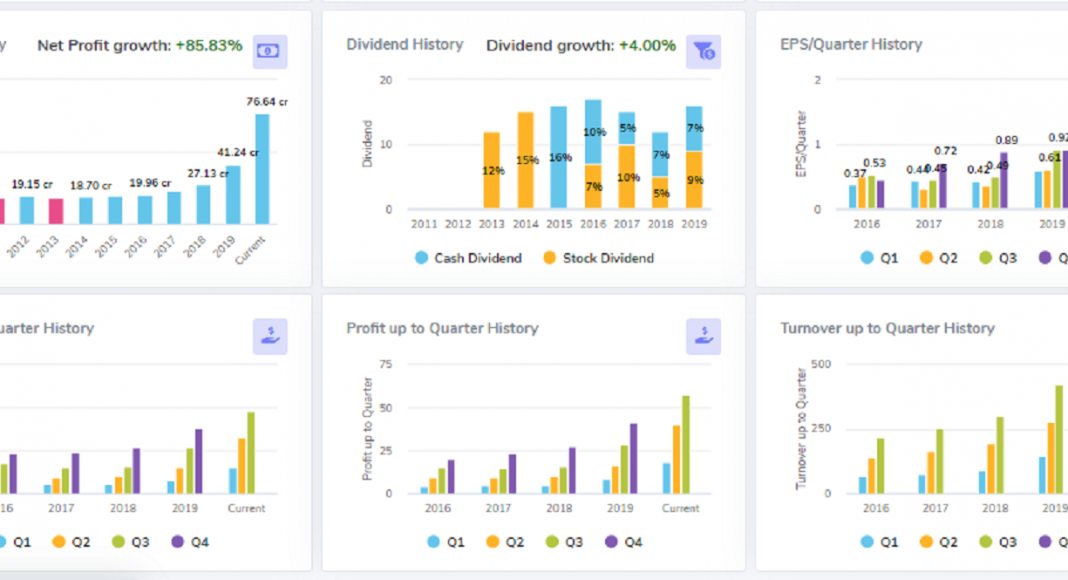
Task: Click the funnel icon in Dividend History card
Action: pos(703,51)
